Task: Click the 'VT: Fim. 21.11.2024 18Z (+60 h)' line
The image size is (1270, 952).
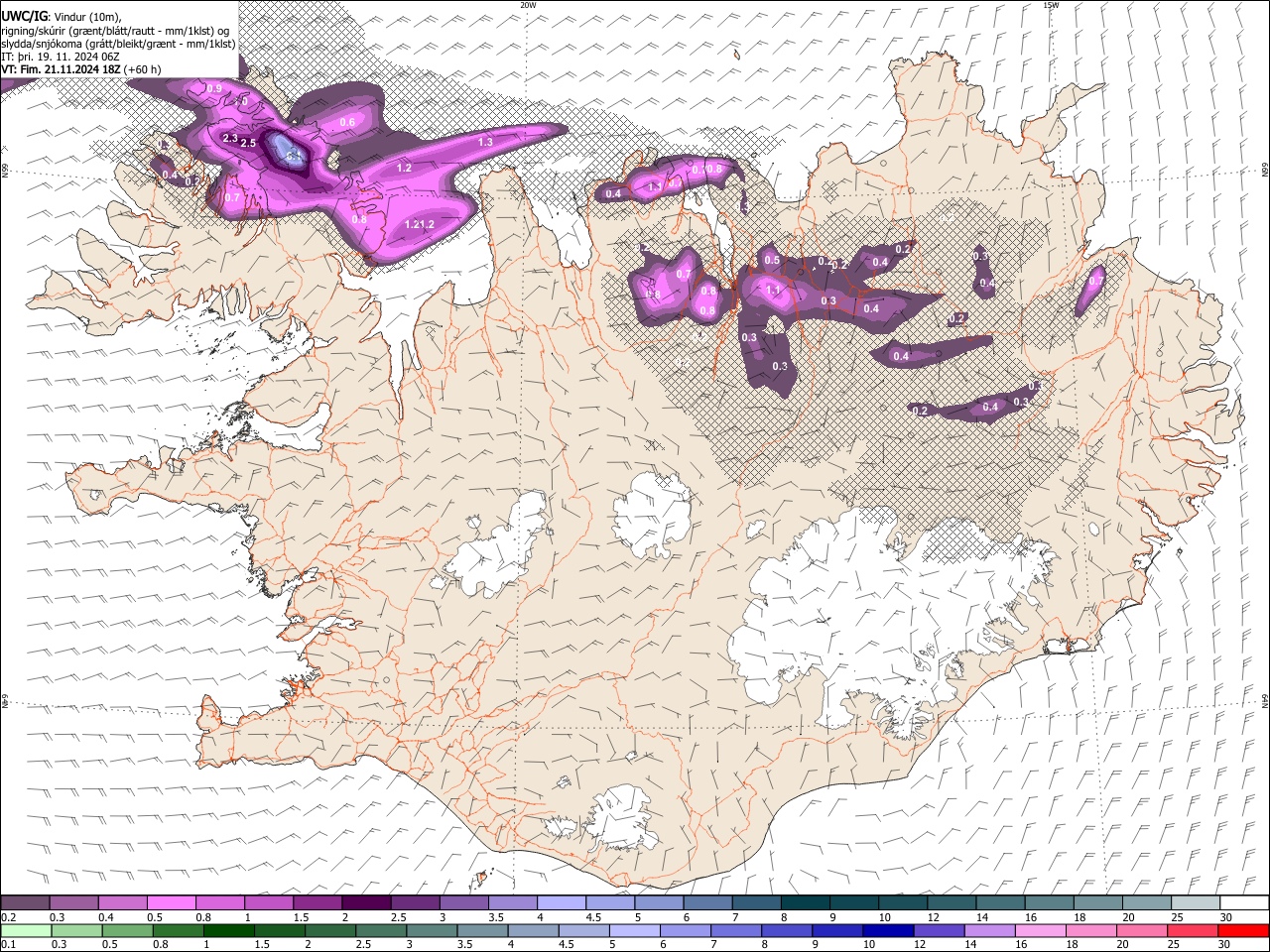Action: (x=81, y=69)
